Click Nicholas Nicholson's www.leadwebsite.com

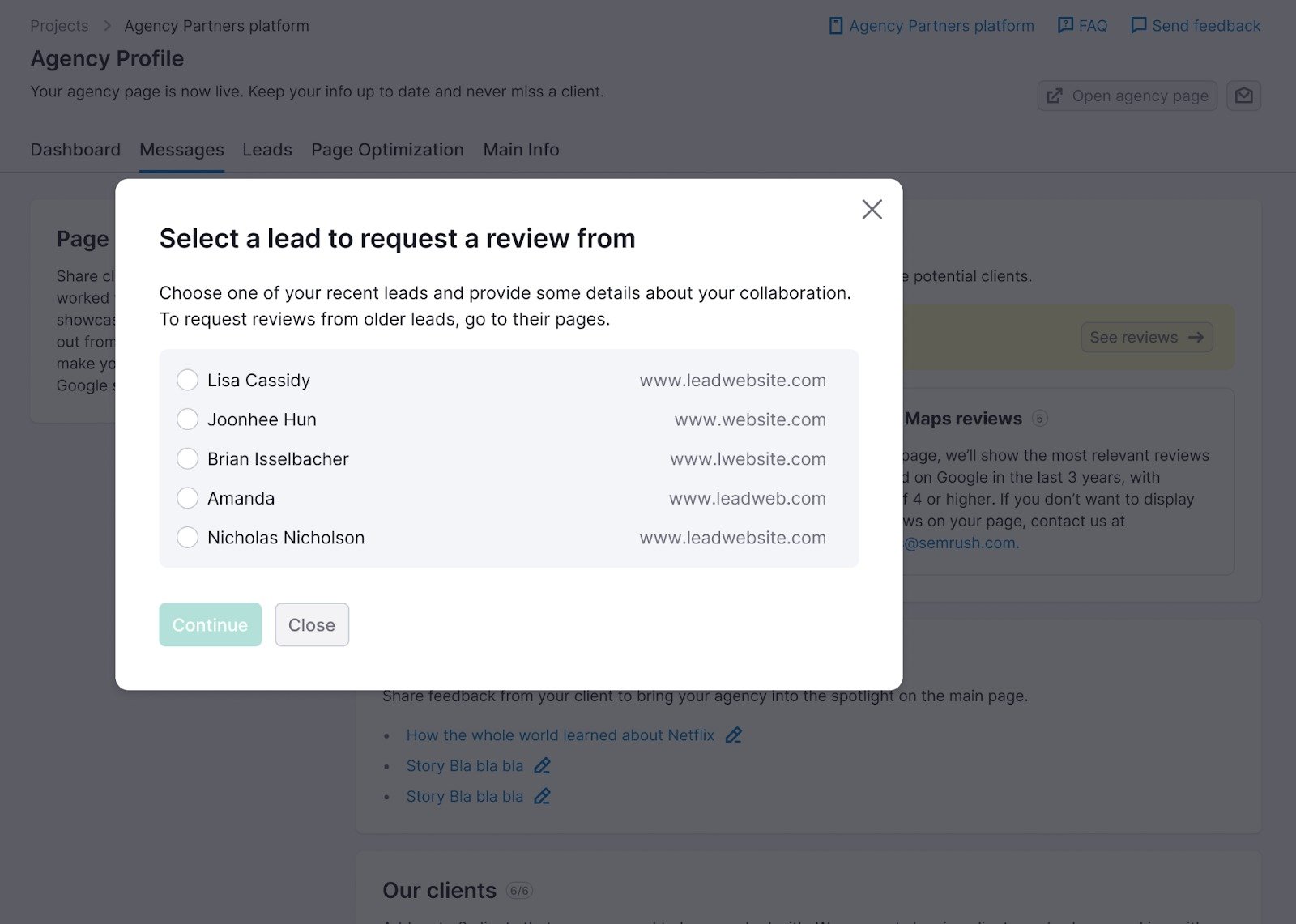click(733, 538)
